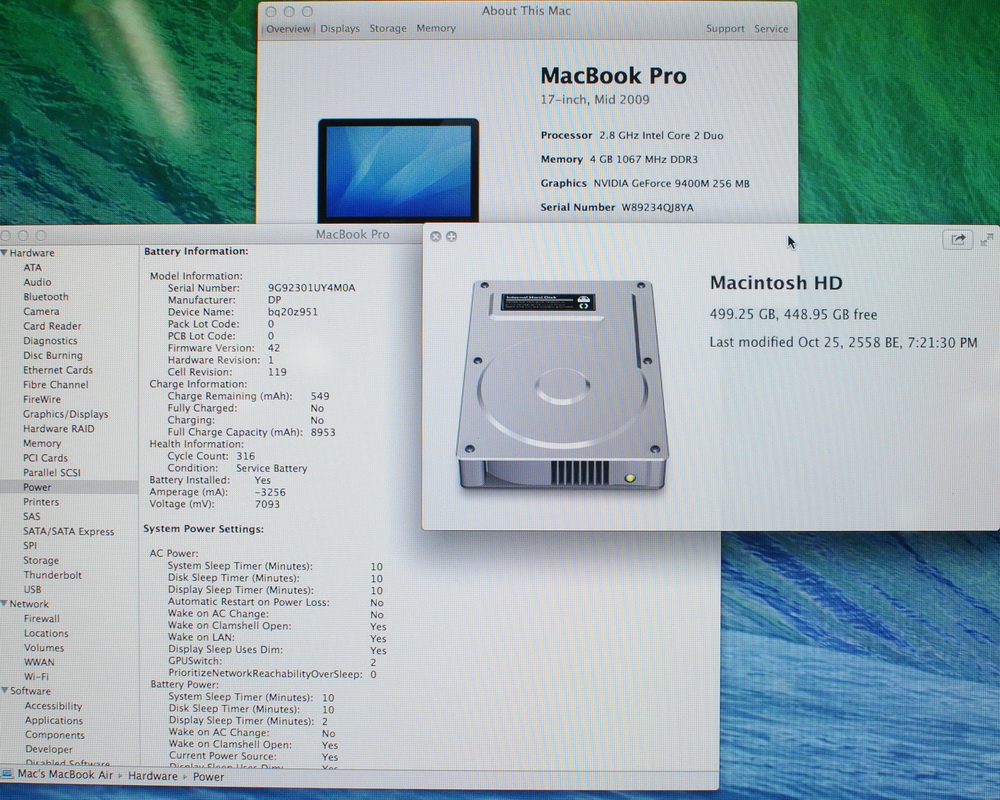Select ATA in the sidebar

(33, 267)
